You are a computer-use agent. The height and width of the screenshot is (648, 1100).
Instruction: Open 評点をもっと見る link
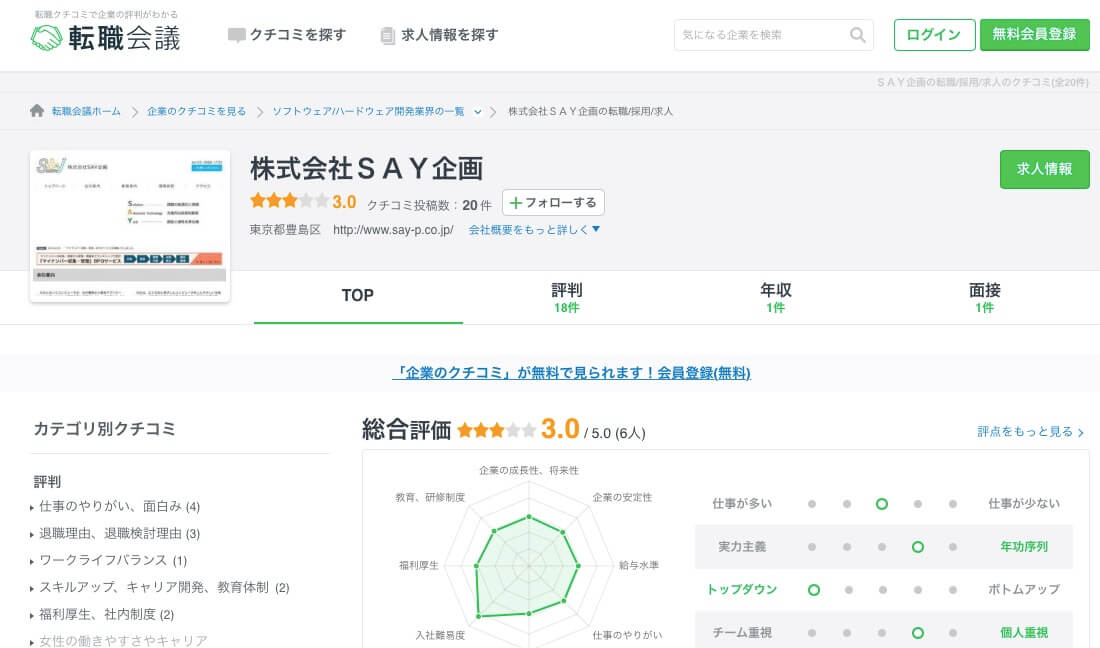coord(1030,432)
